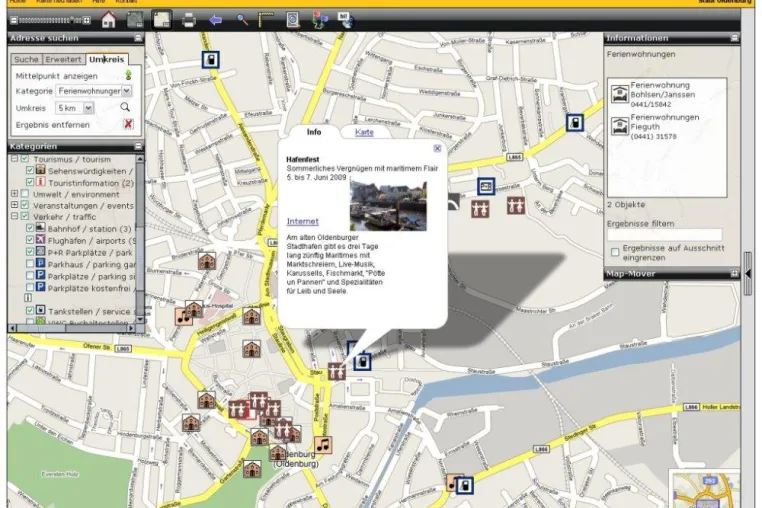Click the Kategorien vertical scrollbar
This screenshot has width=762, height=508.
tap(140, 239)
